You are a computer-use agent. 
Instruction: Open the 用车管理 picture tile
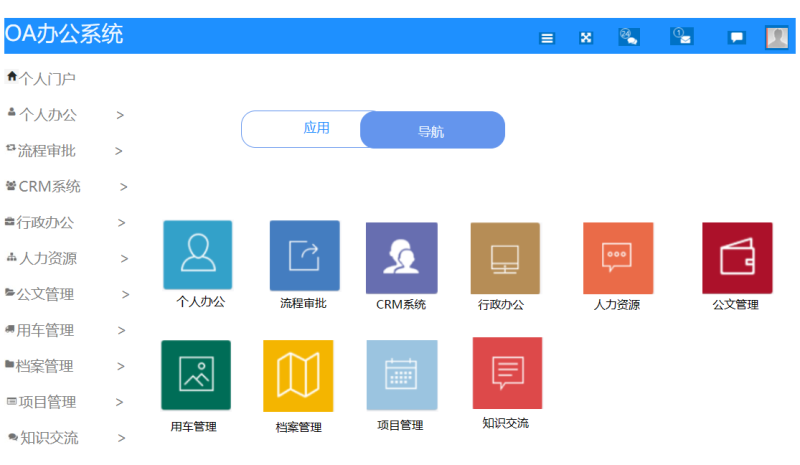196,375
